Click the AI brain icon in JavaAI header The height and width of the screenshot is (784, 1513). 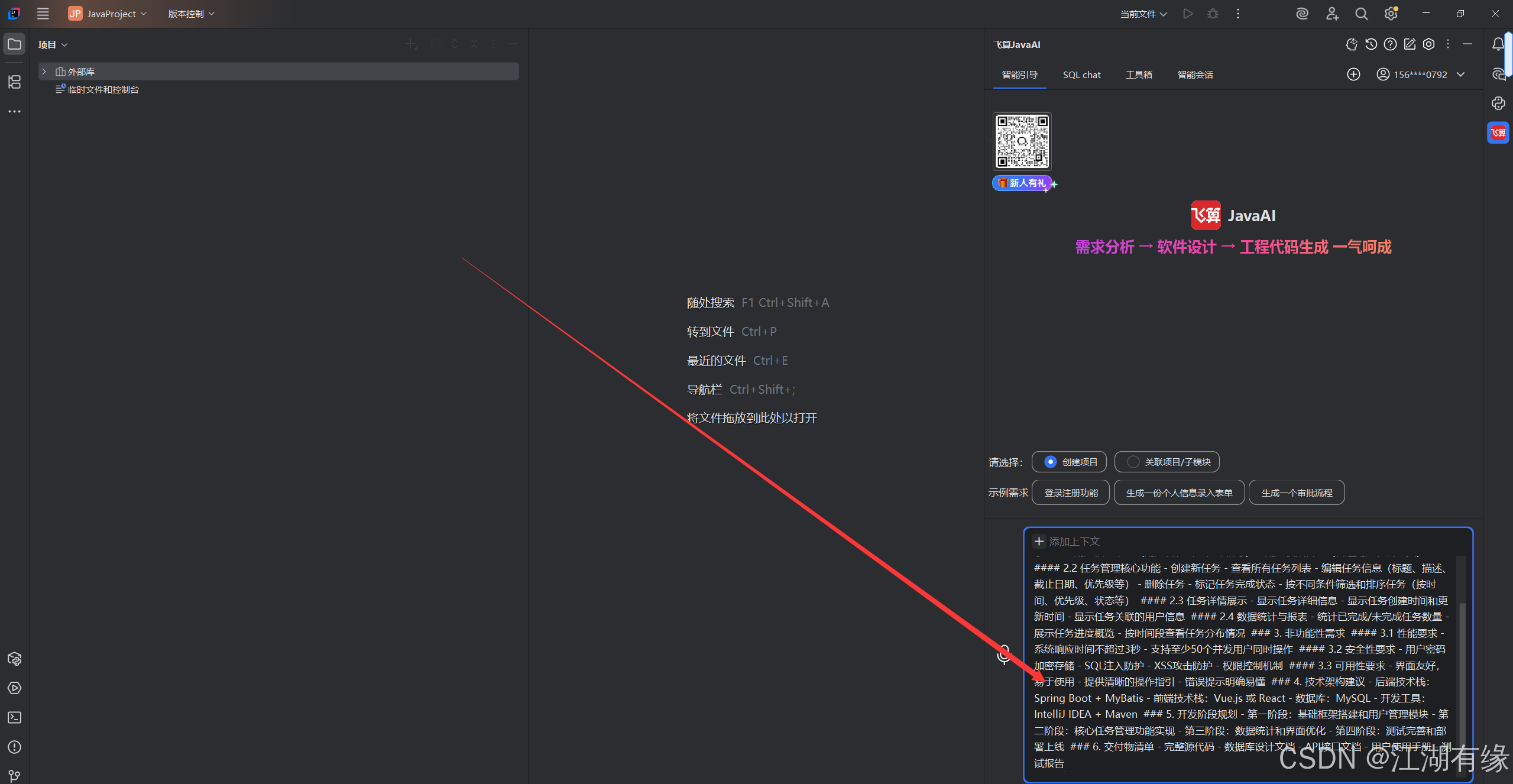coord(1352,44)
